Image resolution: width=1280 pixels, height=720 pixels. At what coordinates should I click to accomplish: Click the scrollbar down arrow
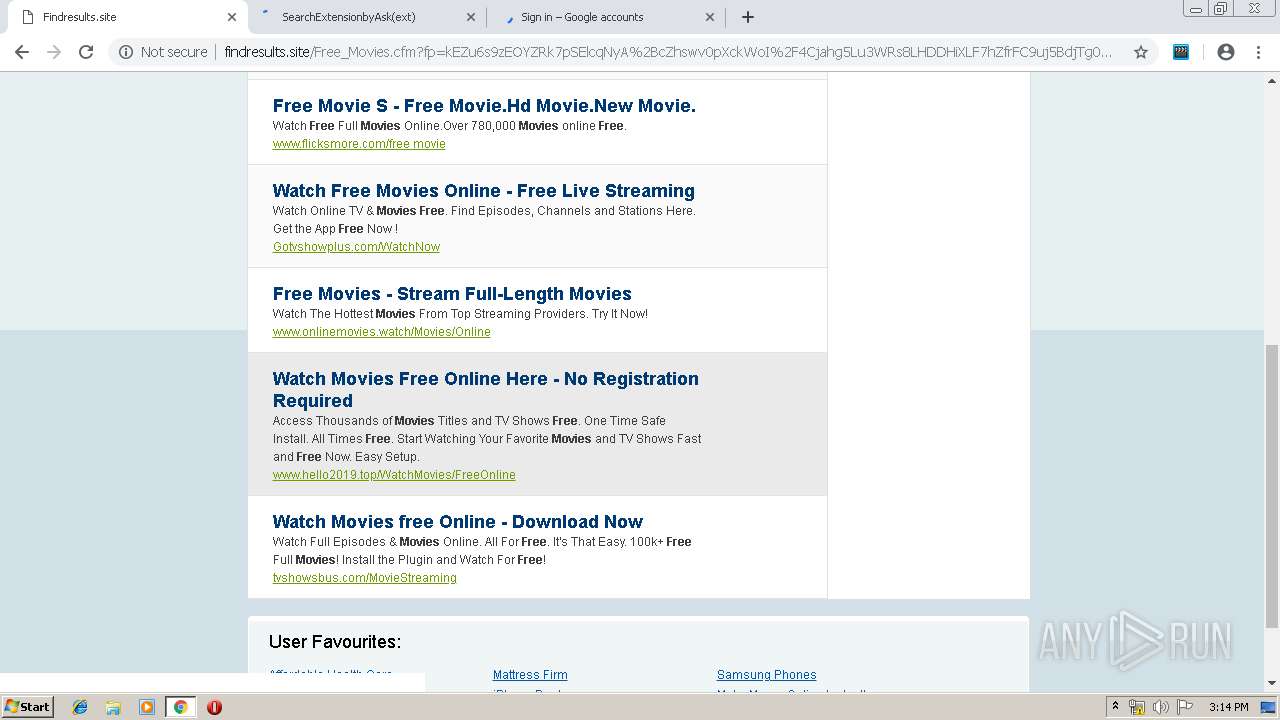(1272, 683)
